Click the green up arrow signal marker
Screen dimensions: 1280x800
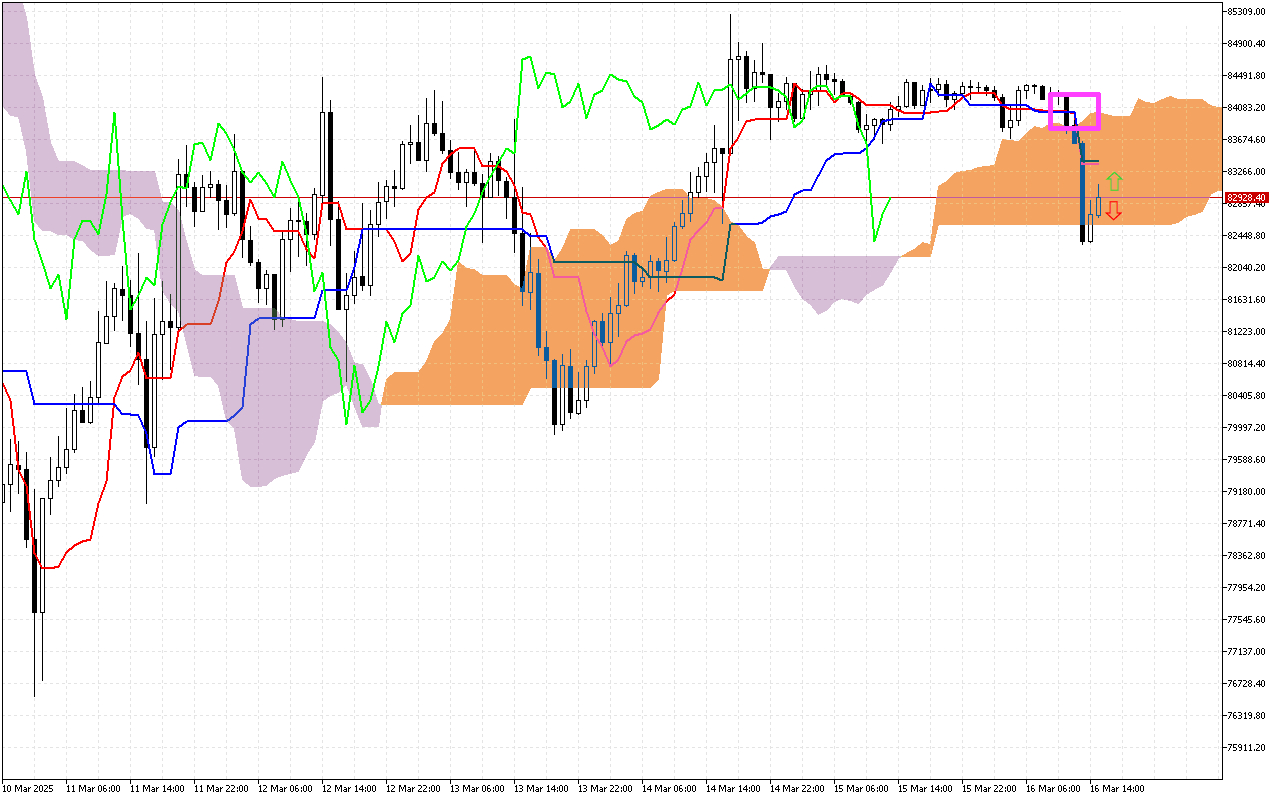[x=1114, y=182]
